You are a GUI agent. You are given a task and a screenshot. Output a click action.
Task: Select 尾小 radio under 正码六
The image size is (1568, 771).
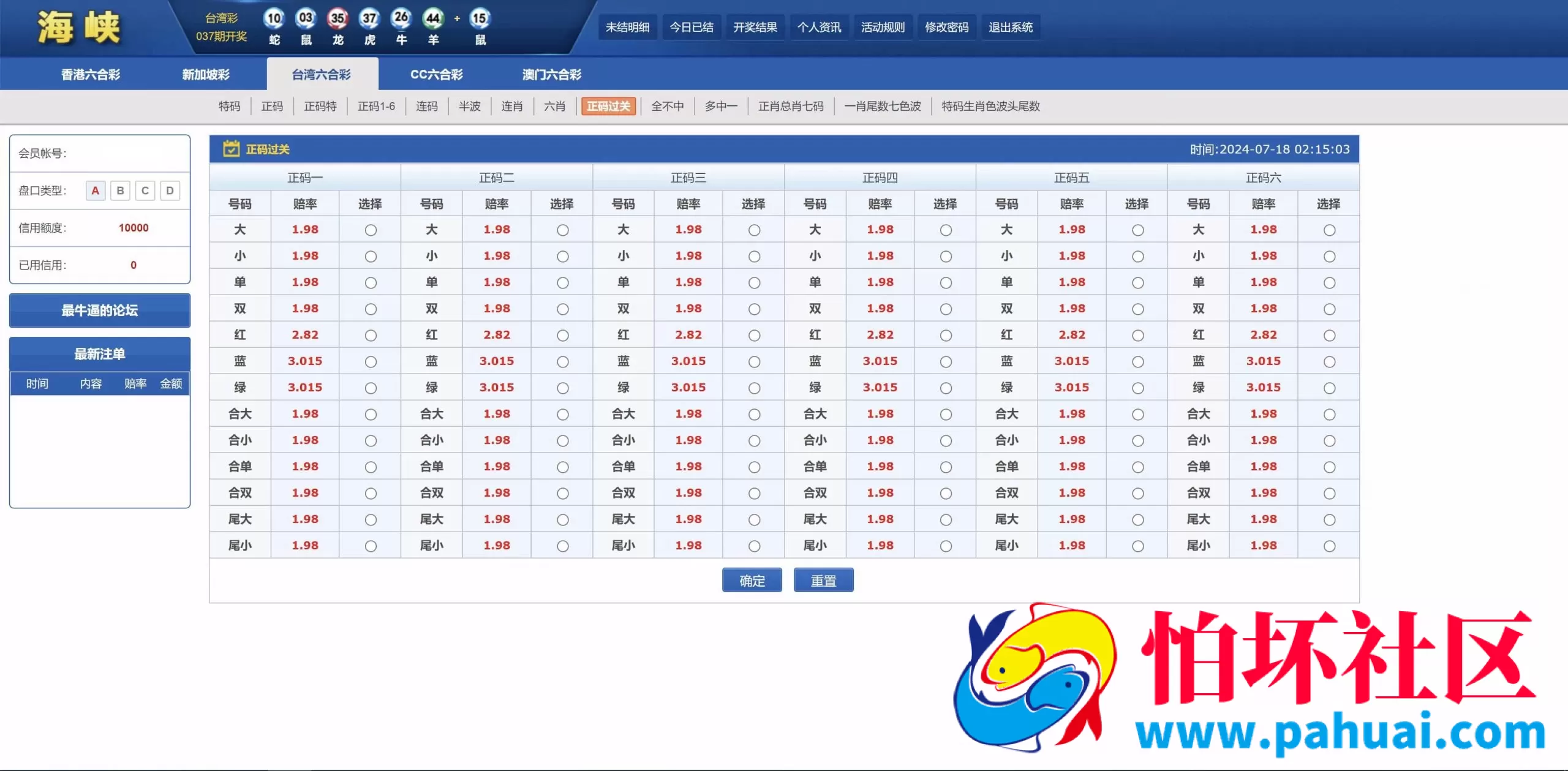tap(1329, 546)
